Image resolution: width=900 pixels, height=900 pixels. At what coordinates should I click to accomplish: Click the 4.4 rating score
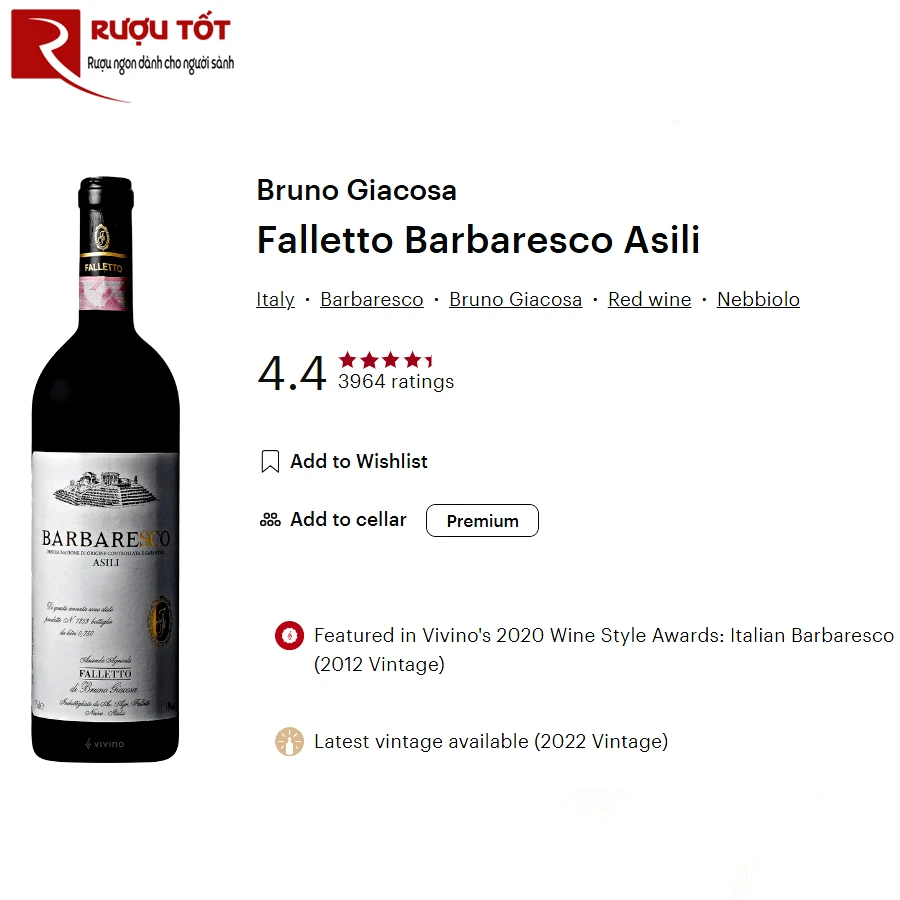[292, 374]
